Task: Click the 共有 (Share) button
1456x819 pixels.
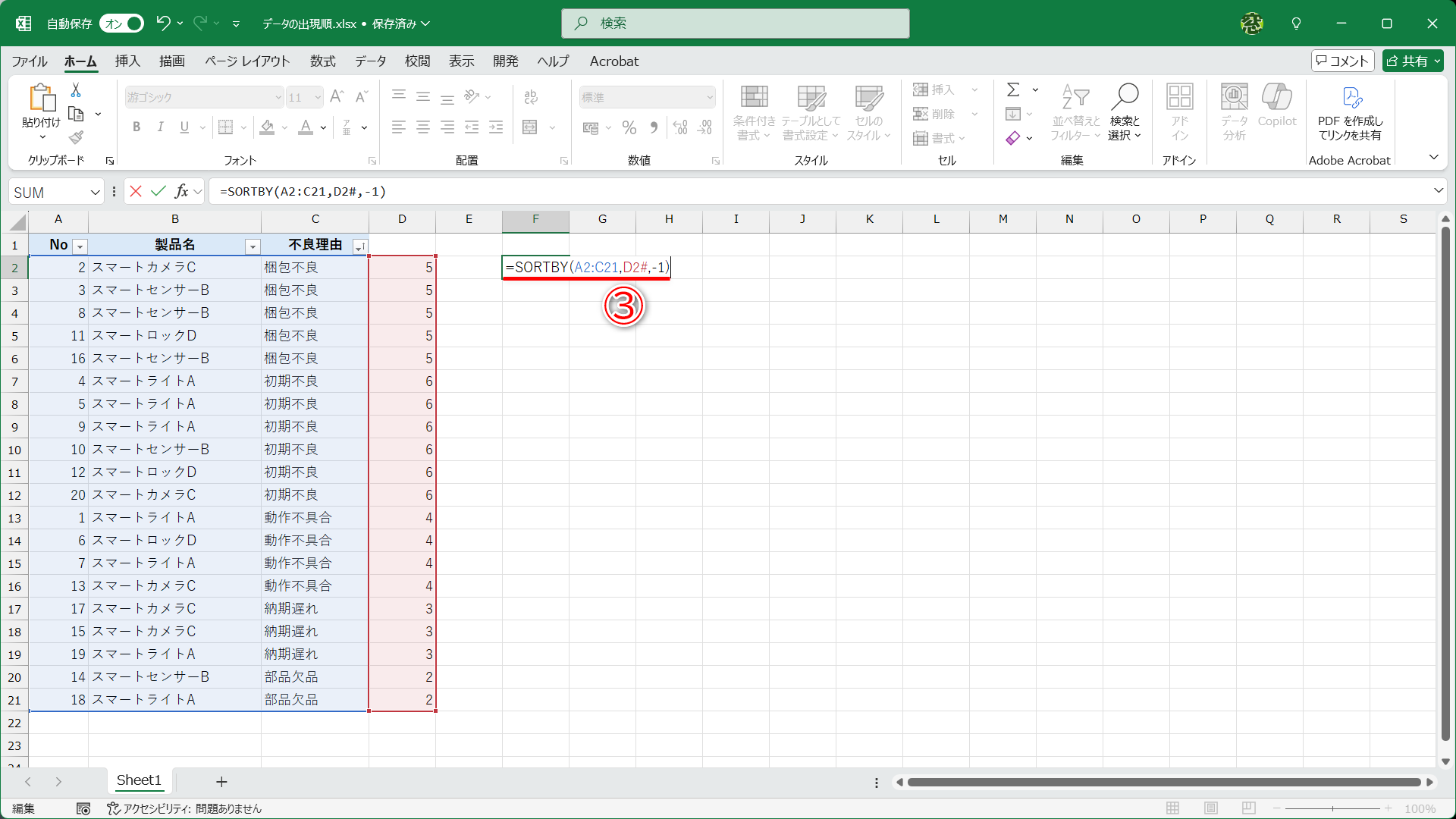Action: [1412, 61]
